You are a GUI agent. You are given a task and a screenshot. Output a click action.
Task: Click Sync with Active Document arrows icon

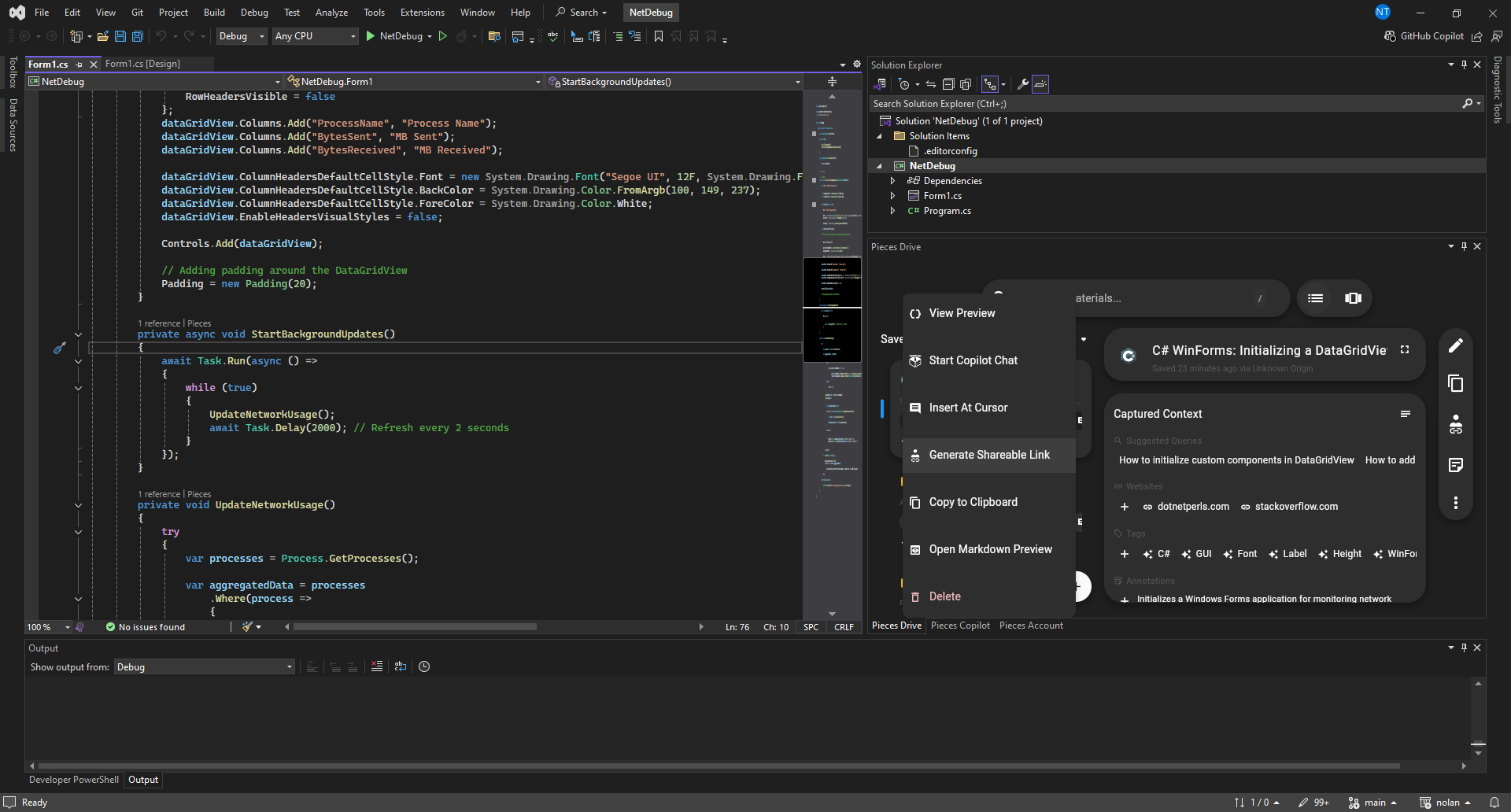(931, 84)
